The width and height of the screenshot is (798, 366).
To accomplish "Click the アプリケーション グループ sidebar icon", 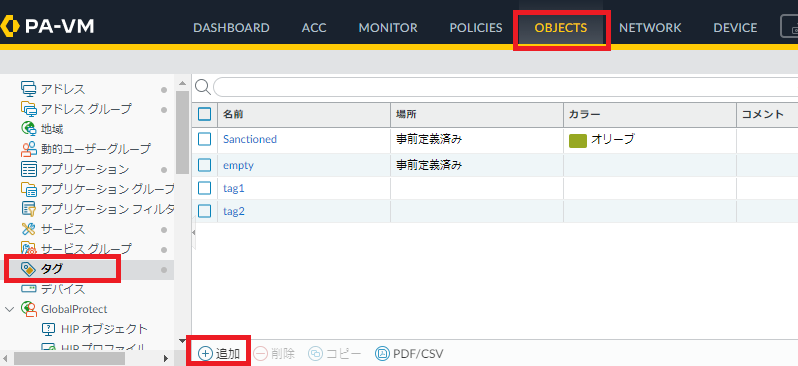I will pos(29,189).
